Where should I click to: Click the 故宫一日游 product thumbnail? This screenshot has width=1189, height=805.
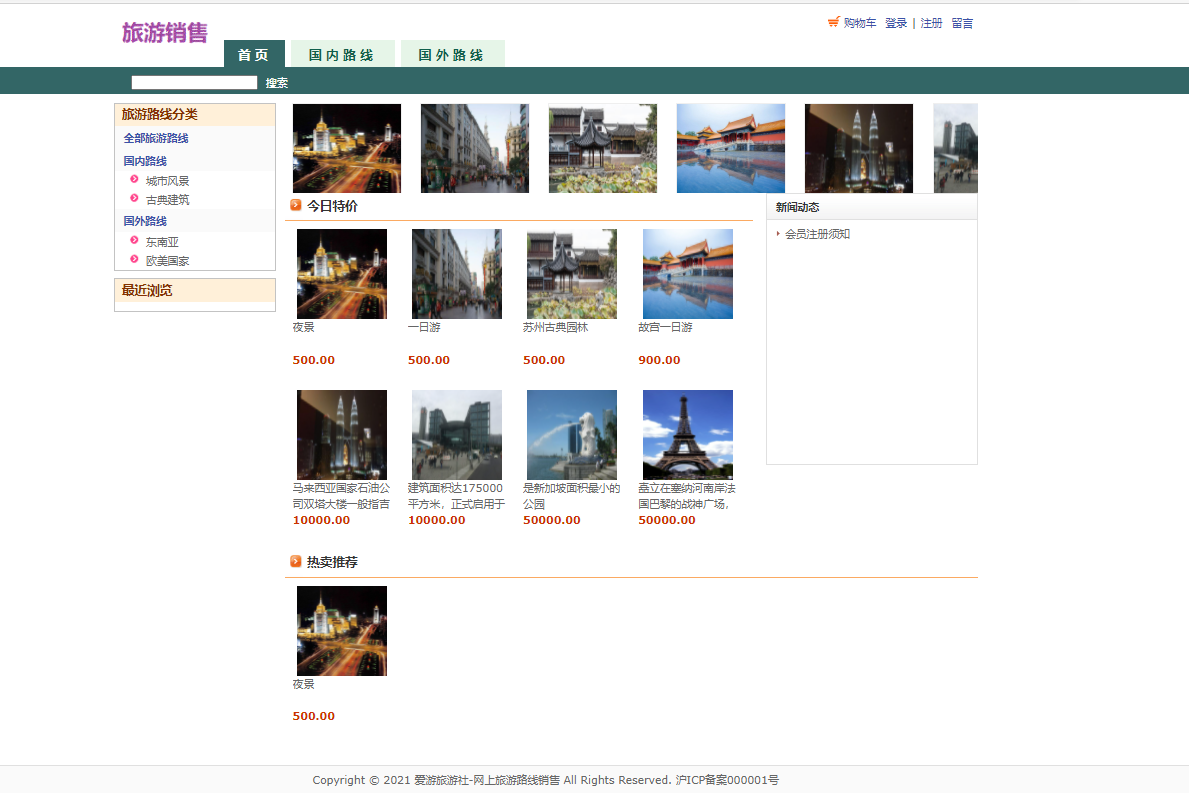tap(687, 273)
